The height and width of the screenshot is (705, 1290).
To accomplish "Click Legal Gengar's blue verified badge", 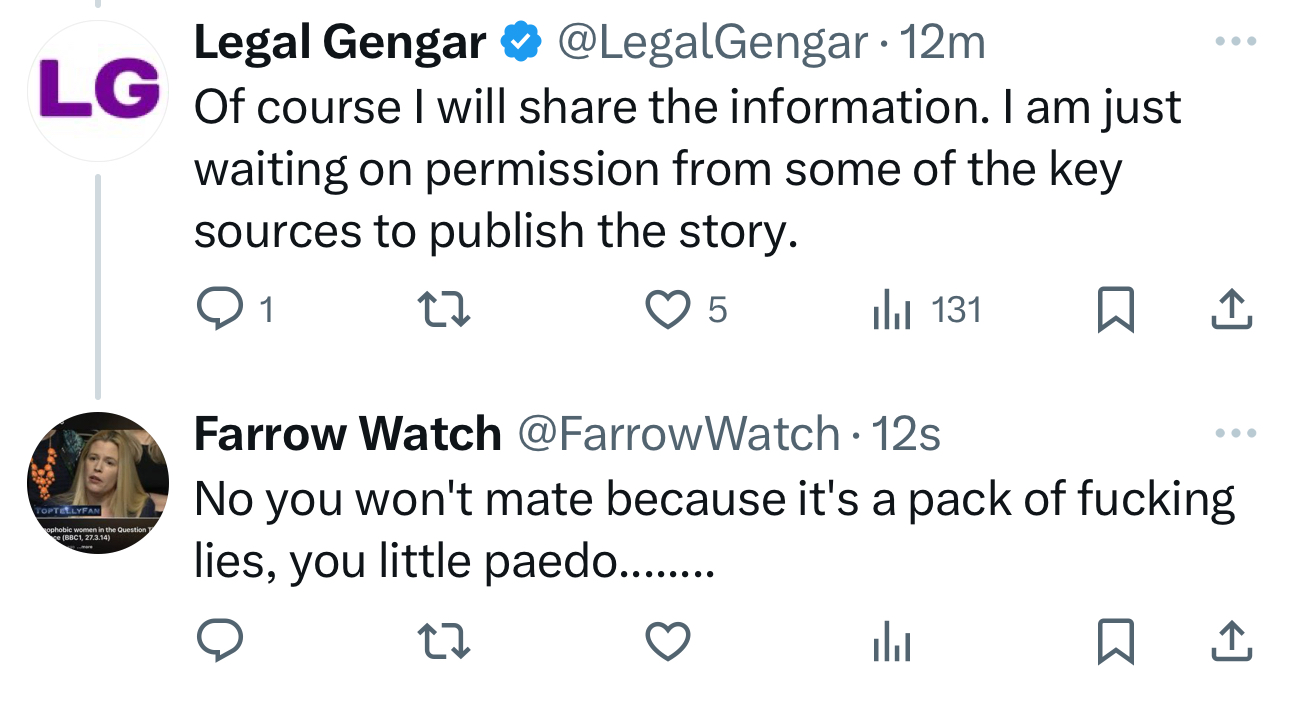I will pos(520,42).
